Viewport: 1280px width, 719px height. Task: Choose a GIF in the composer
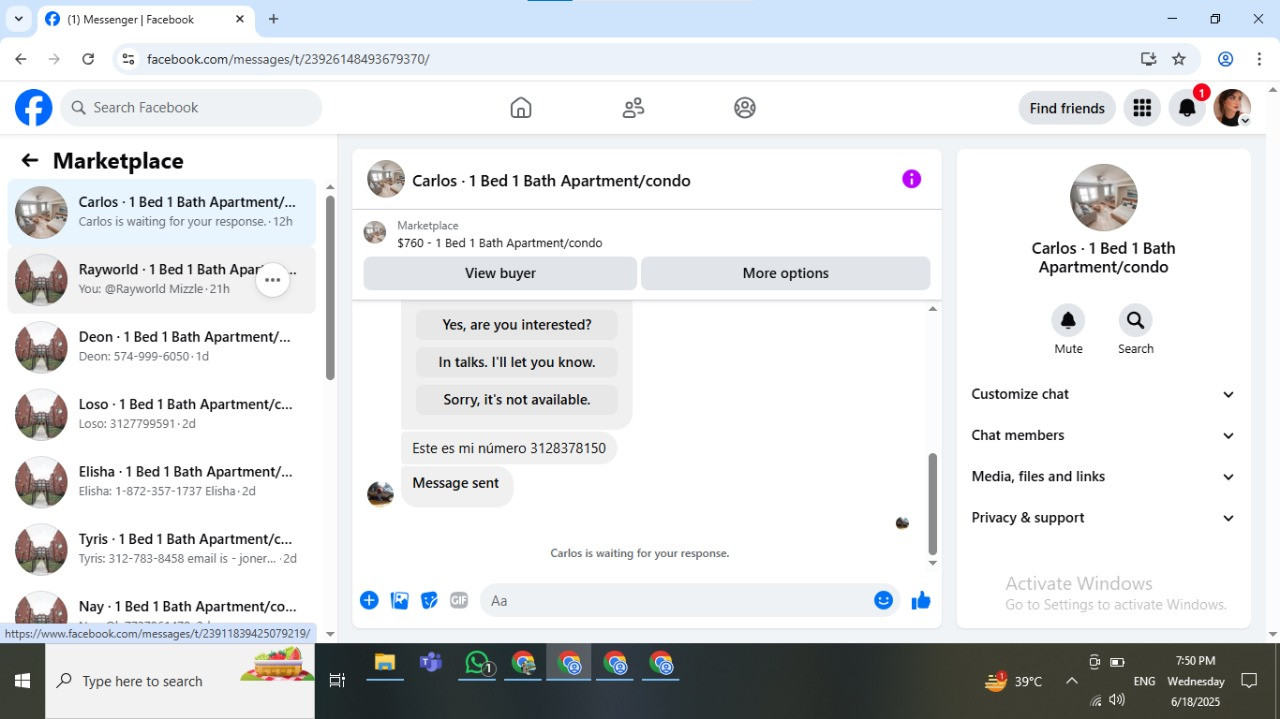click(459, 600)
